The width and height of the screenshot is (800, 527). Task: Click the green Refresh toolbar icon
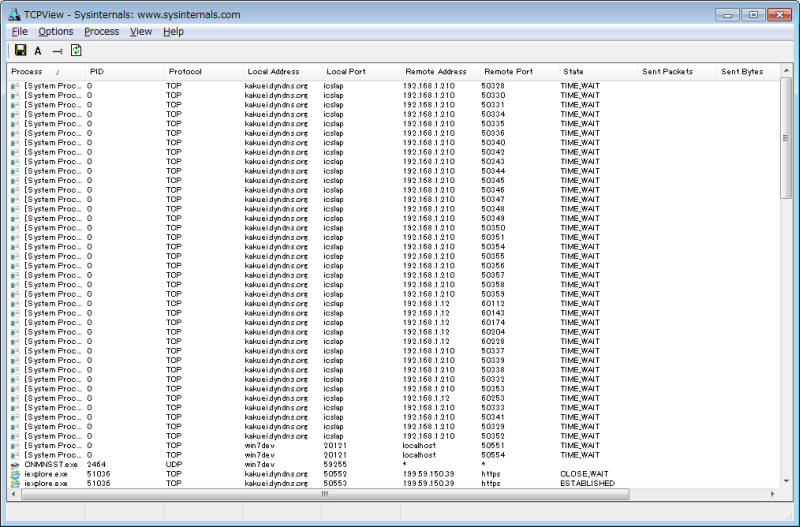[x=76, y=50]
